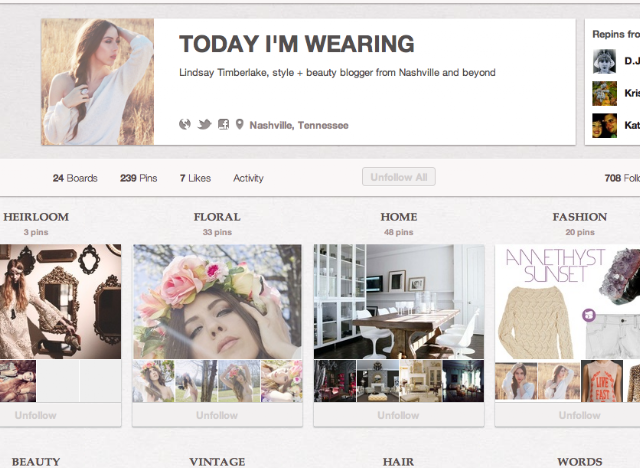Open the FASHION board title
The height and width of the screenshot is (468, 640).
pos(580,217)
